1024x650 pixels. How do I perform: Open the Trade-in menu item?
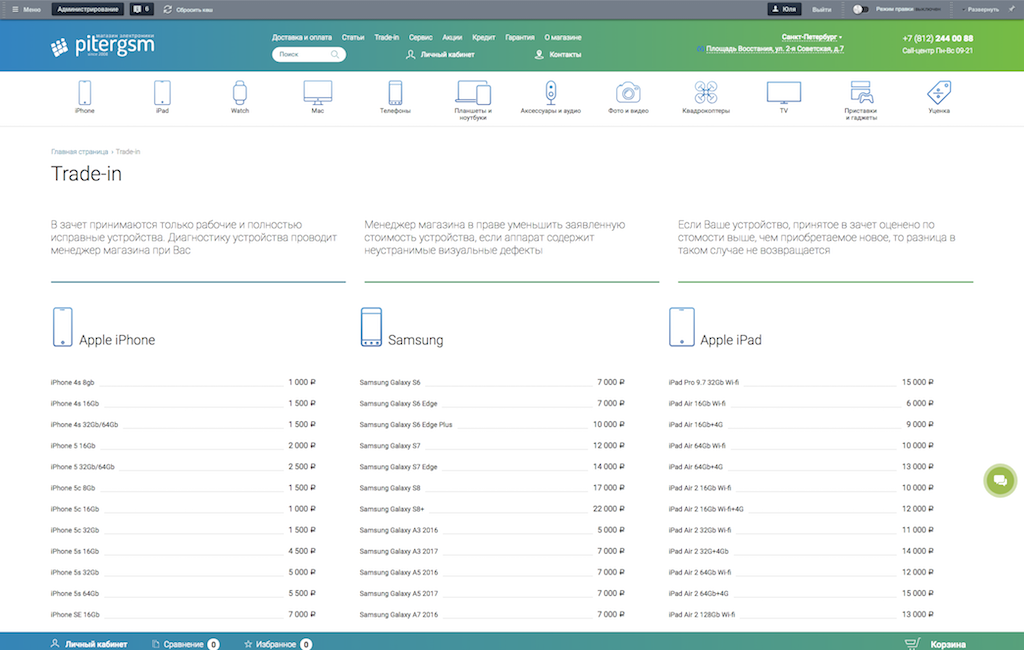[x=387, y=38]
